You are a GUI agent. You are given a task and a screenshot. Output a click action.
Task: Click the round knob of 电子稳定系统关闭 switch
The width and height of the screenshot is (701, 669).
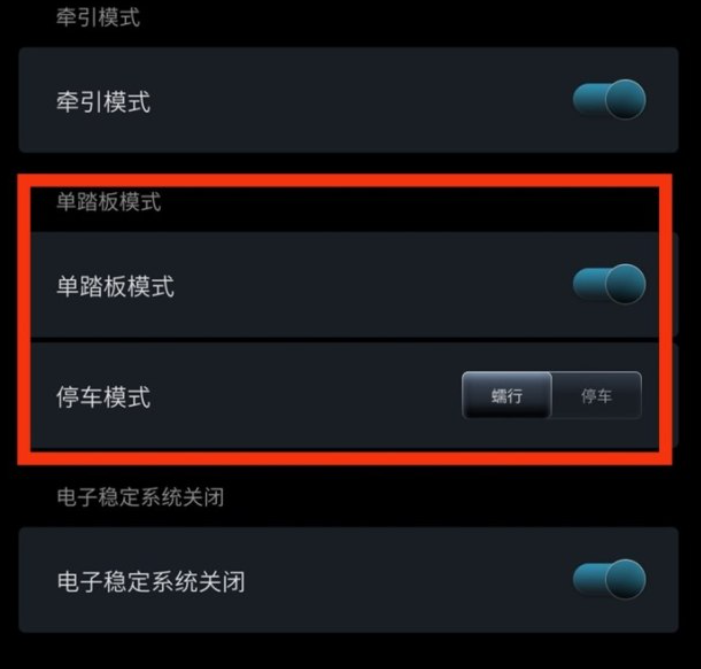tap(625, 579)
